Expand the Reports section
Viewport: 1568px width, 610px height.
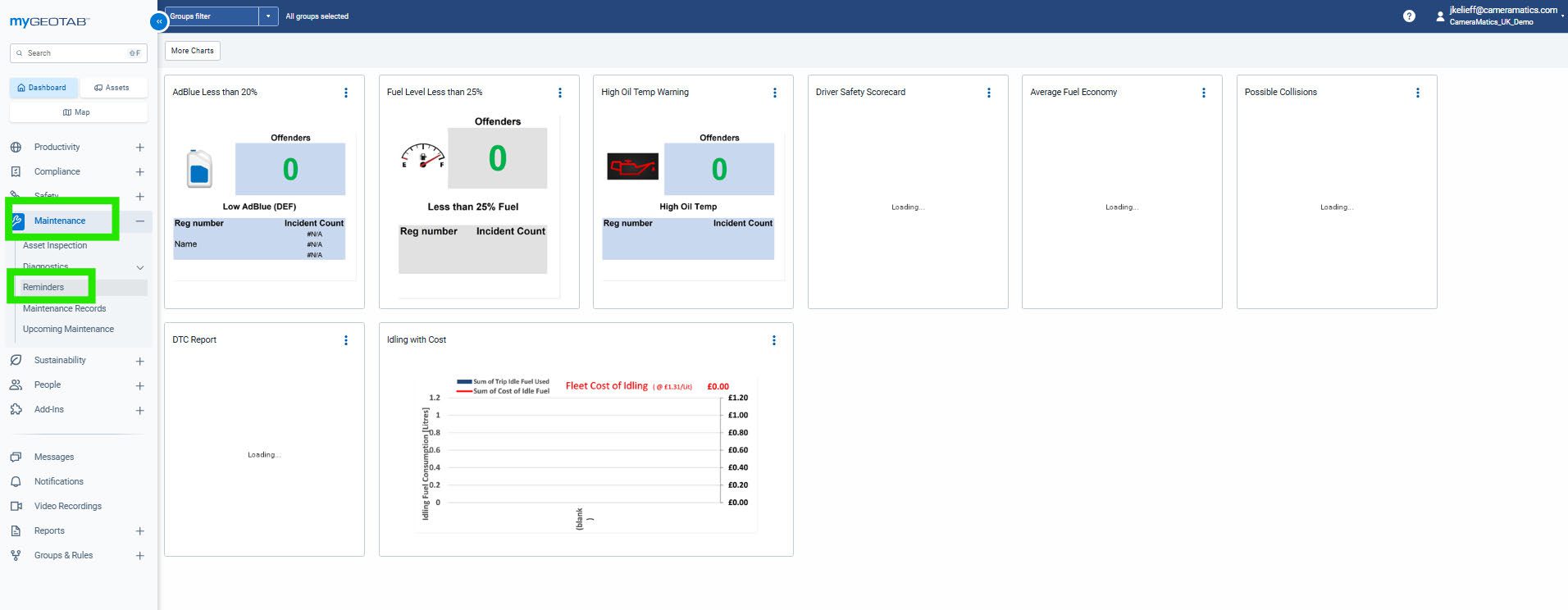tap(139, 531)
